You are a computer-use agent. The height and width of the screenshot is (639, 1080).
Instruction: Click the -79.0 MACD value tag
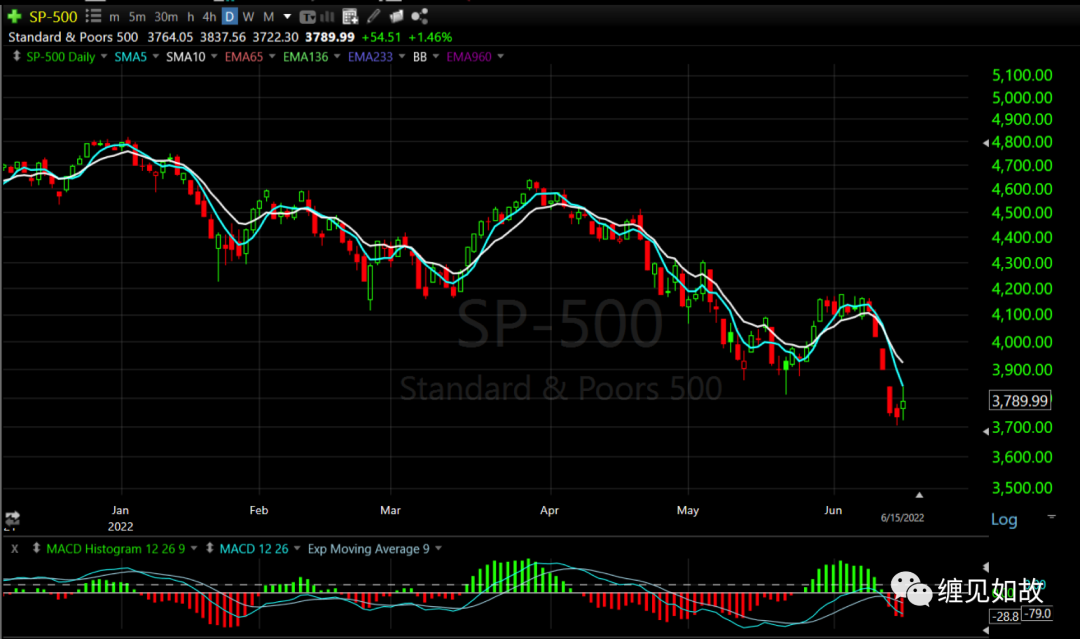[1037, 613]
